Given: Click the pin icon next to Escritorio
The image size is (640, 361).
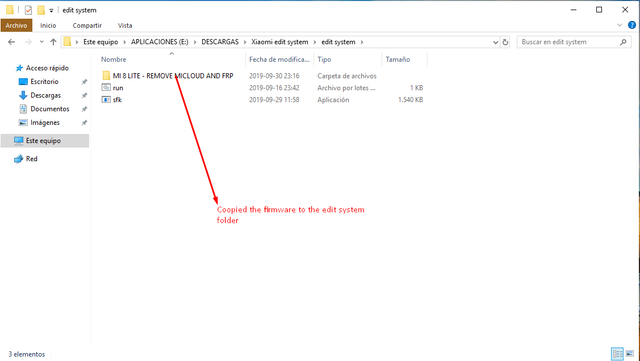Looking at the screenshot, I should (84, 82).
